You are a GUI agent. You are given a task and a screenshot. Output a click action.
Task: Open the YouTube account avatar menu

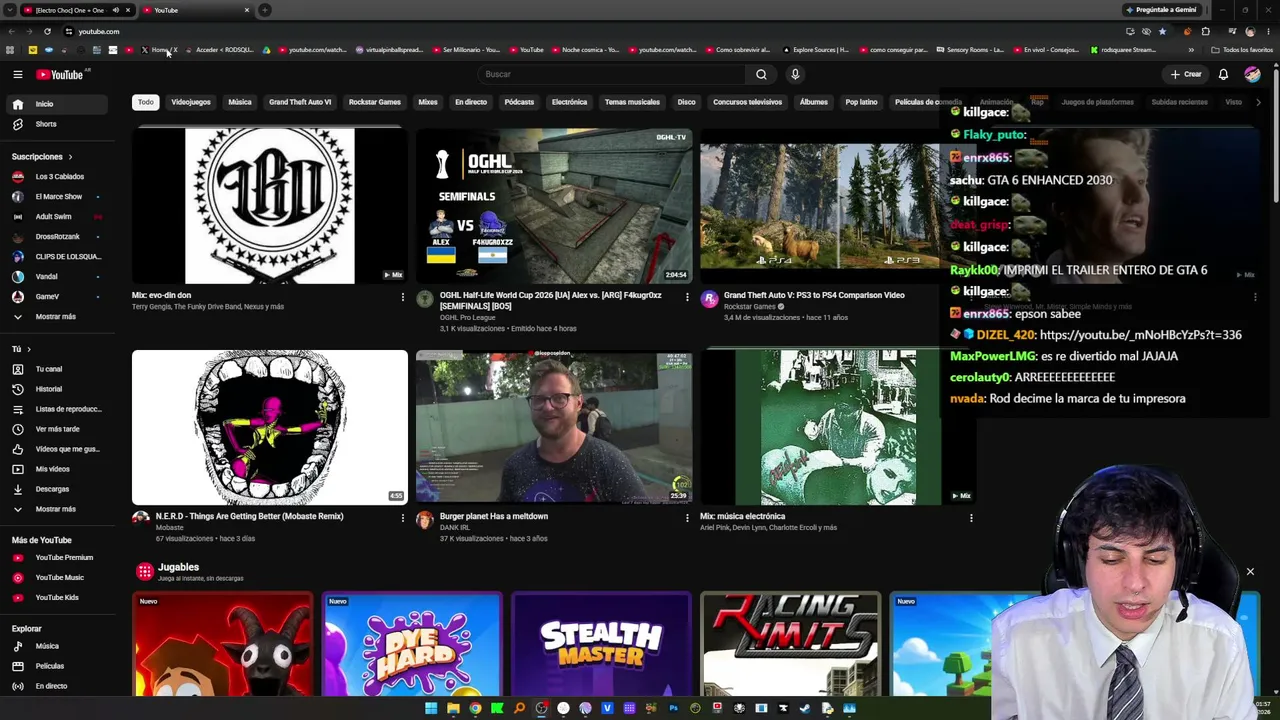pyautogui.click(x=1252, y=74)
